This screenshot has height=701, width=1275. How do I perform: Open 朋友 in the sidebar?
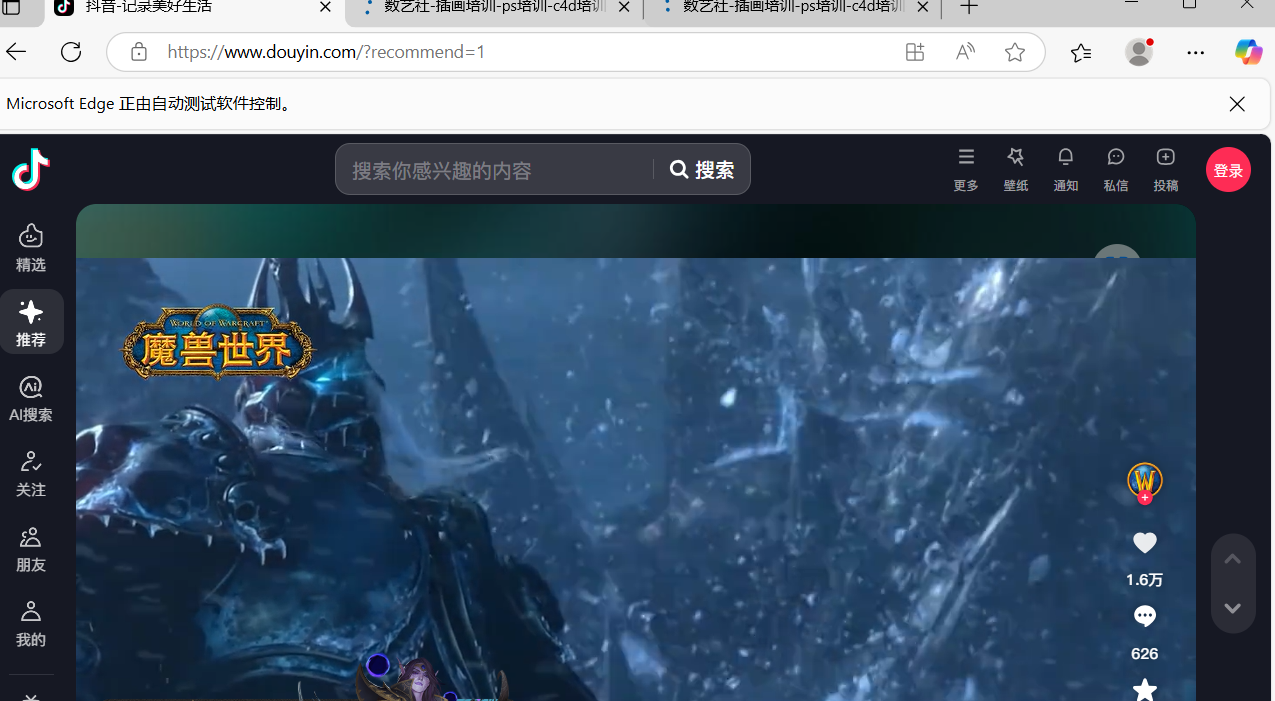coord(31,547)
